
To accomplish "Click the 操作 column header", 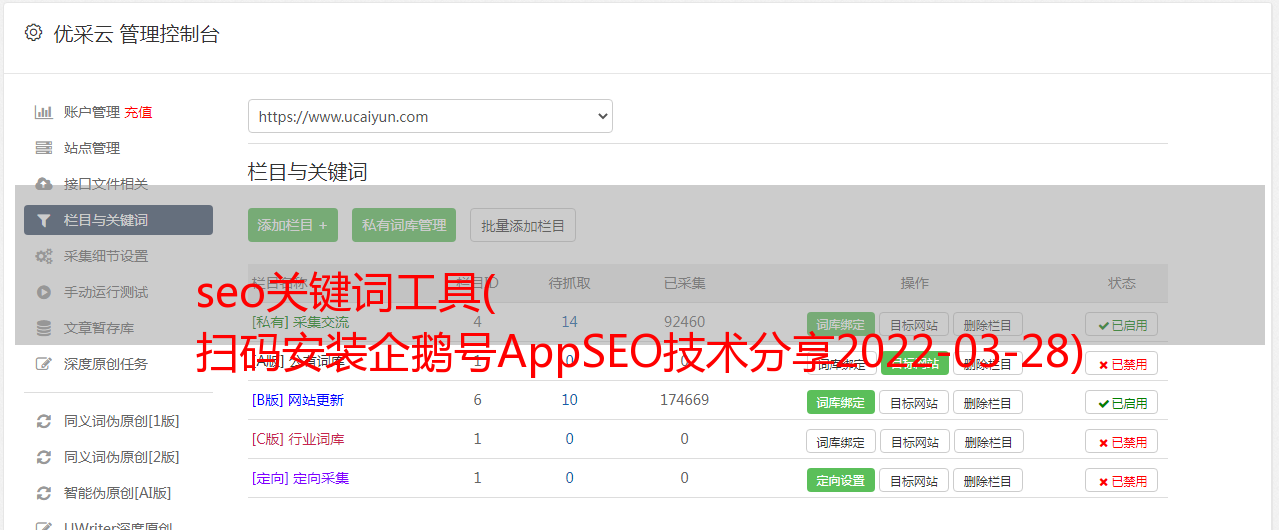I will pos(914,283).
